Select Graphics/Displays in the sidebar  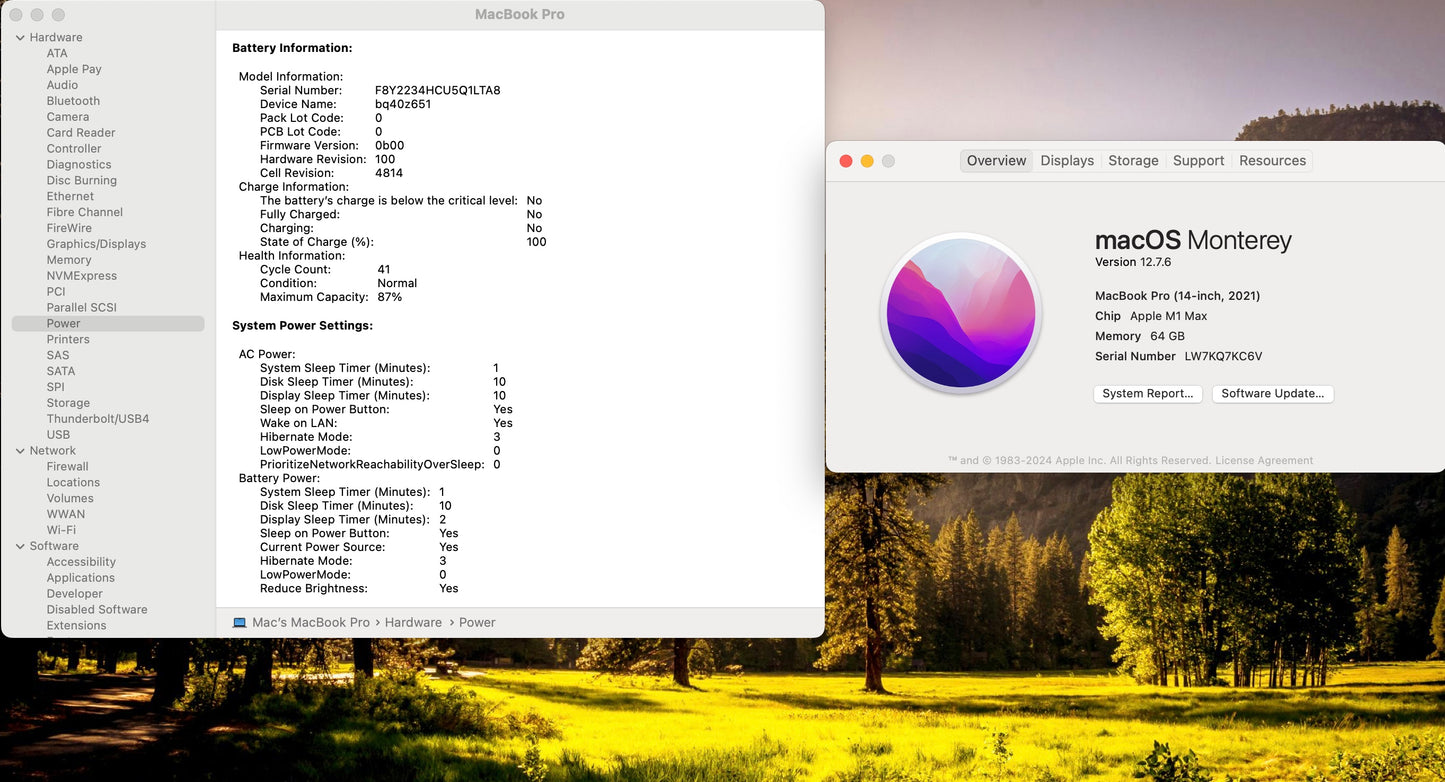click(x=96, y=244)
